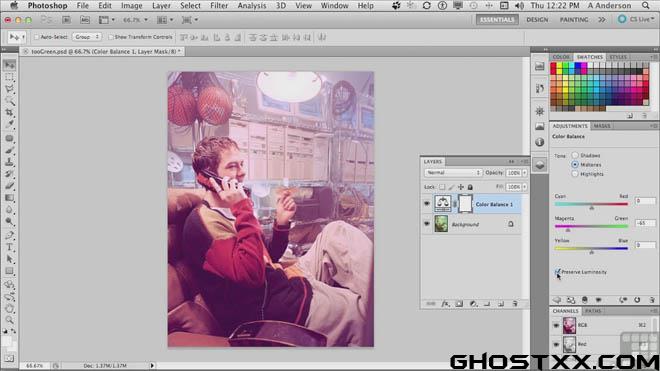Expand more workspaces double chevron
This screenshot has width=660, height=371.
(602, 19)
